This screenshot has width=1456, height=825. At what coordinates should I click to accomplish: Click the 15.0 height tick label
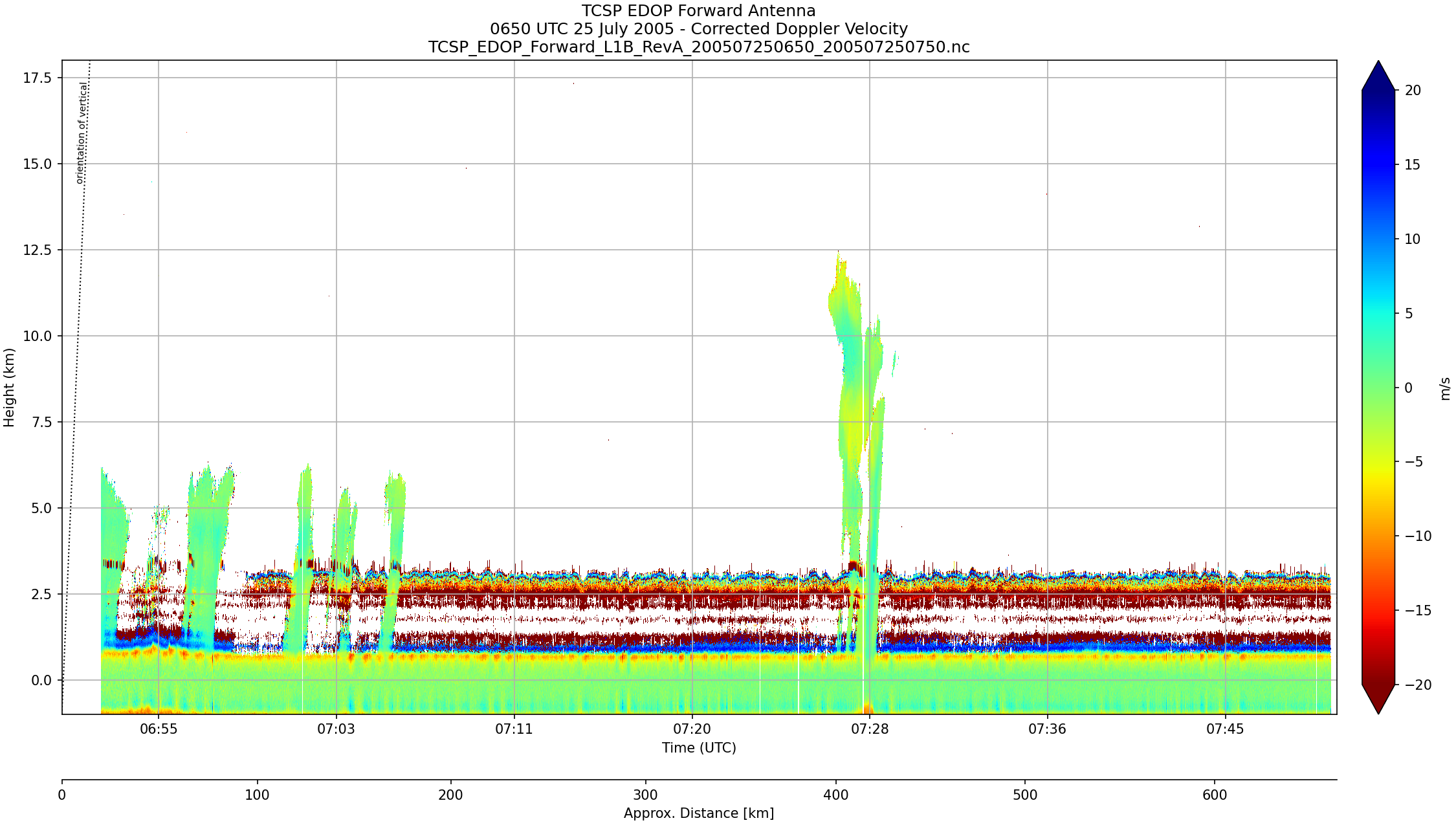pyautogui.click(x=38, y=164)
